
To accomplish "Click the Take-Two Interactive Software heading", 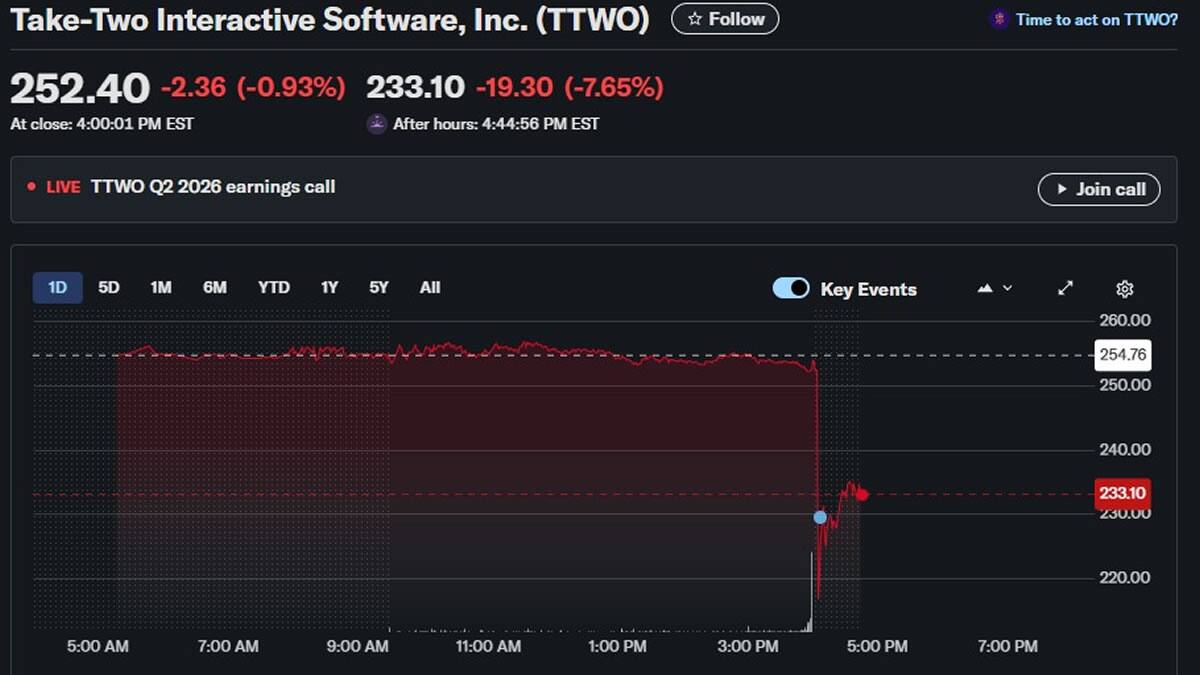I will pos(330,19).
